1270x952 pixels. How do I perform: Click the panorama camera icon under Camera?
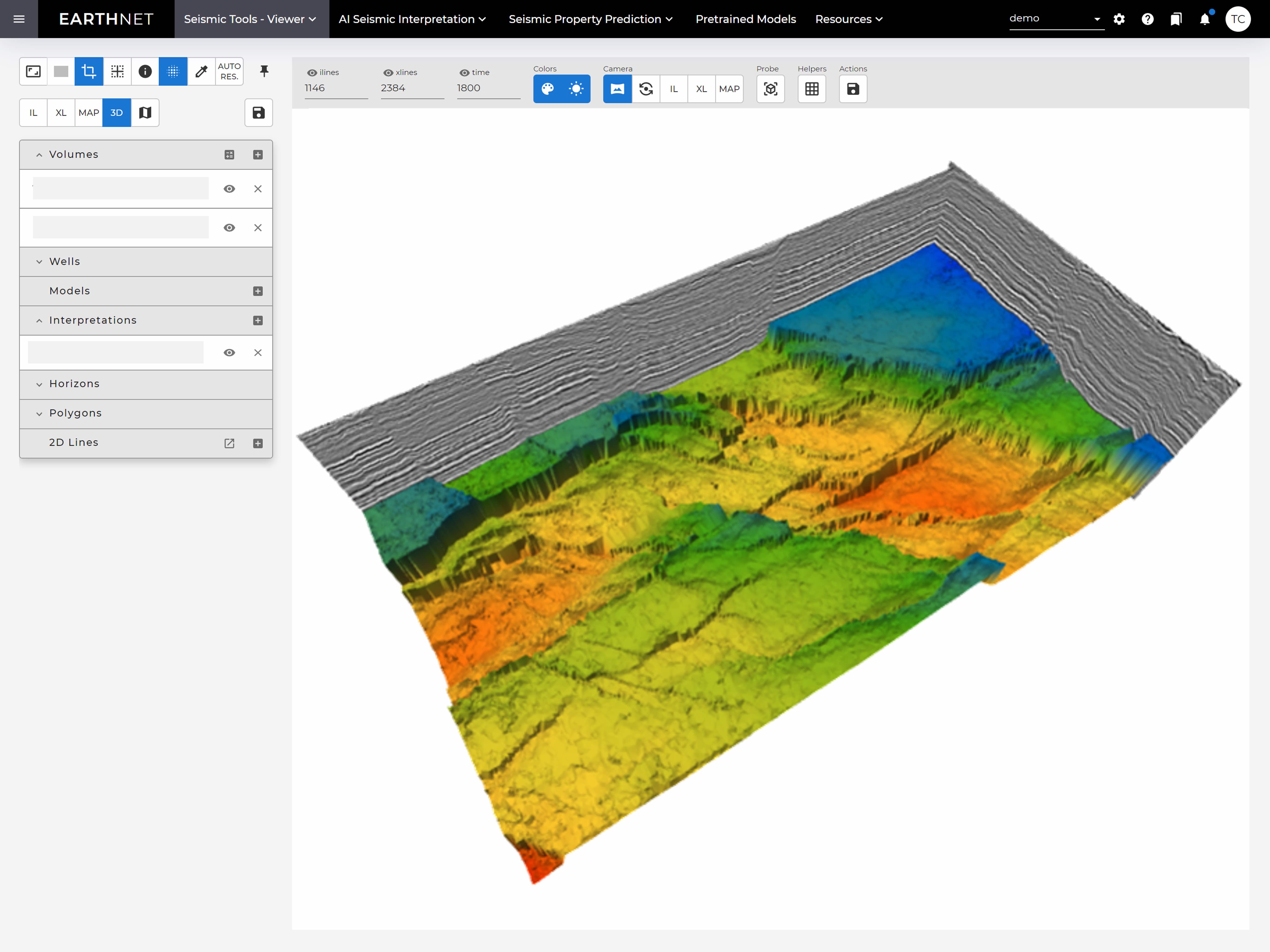[x=617, y=89]
